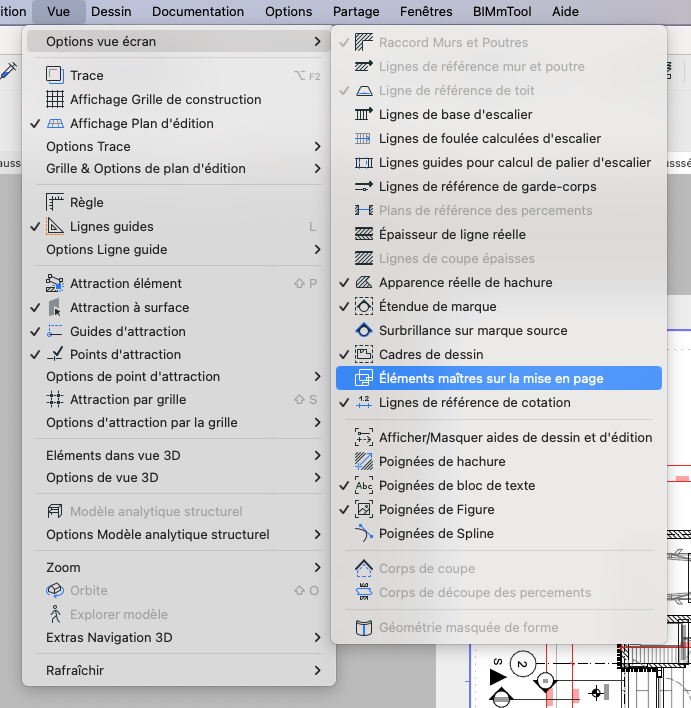Open Options Ligne guide submenu
Image resolution: width=691 pixels, height=708 pixels.
pos(178,249)
